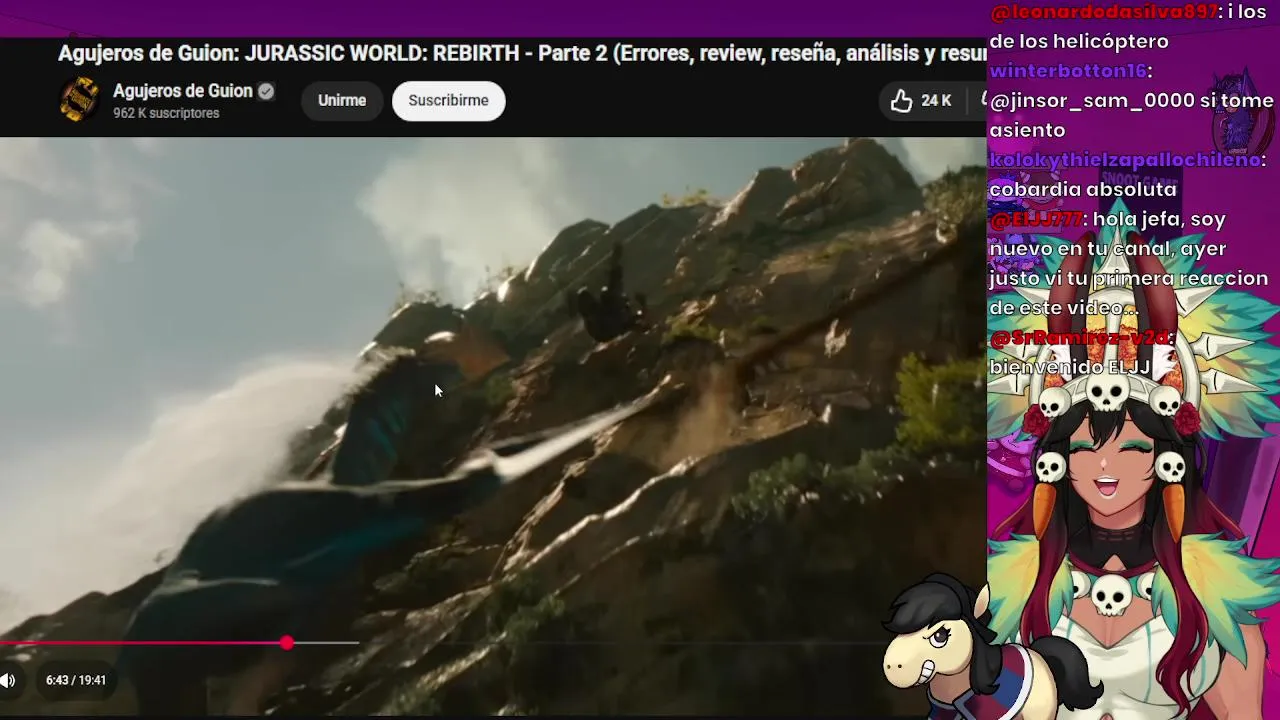Click the Agujeros de Guion channel name

(x=182, y=91)
